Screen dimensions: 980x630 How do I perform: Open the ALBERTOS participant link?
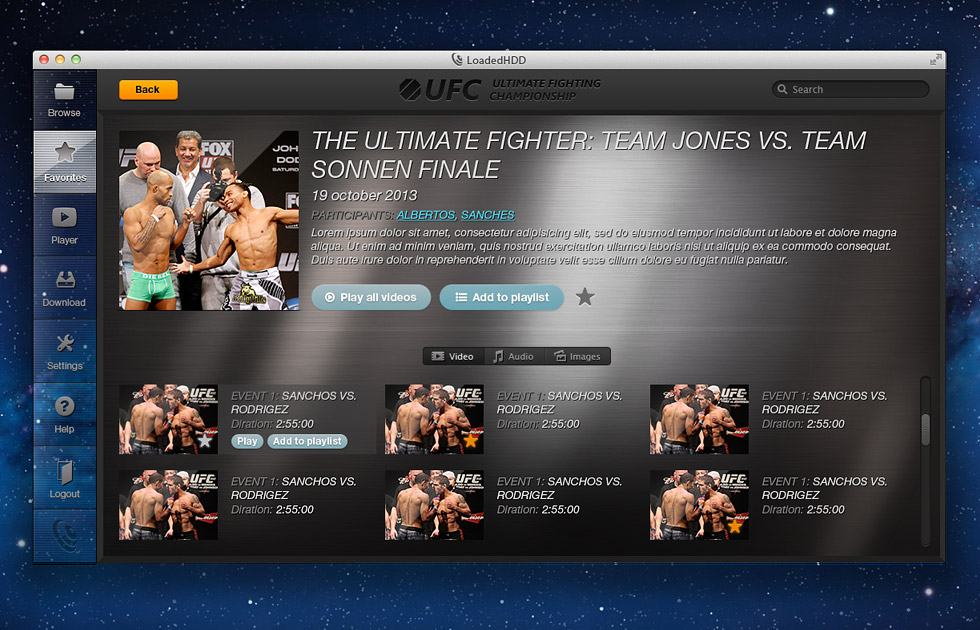426,215
